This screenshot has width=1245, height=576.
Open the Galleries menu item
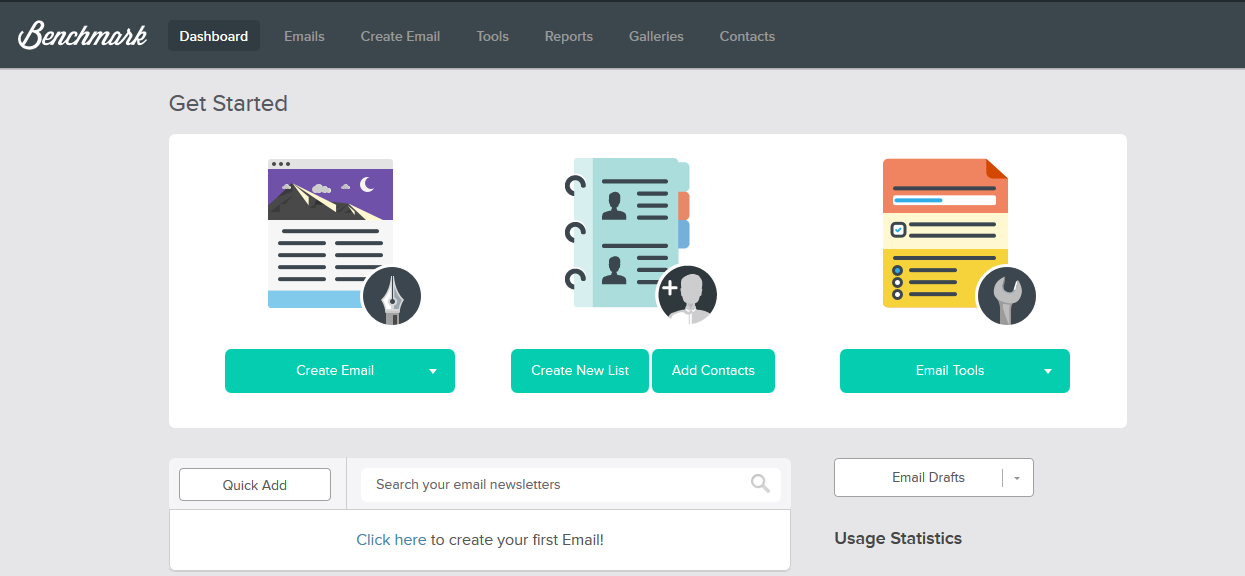(x=656, y=36)
